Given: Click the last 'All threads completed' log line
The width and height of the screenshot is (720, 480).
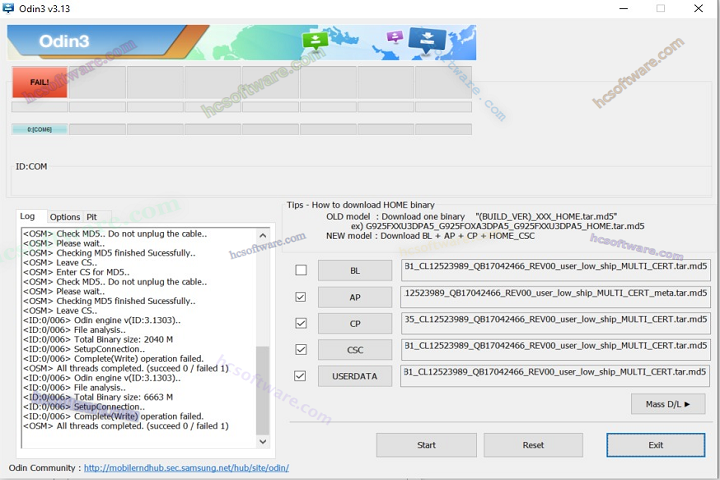Looking at the screenshot, I should (x=126, y=426).
